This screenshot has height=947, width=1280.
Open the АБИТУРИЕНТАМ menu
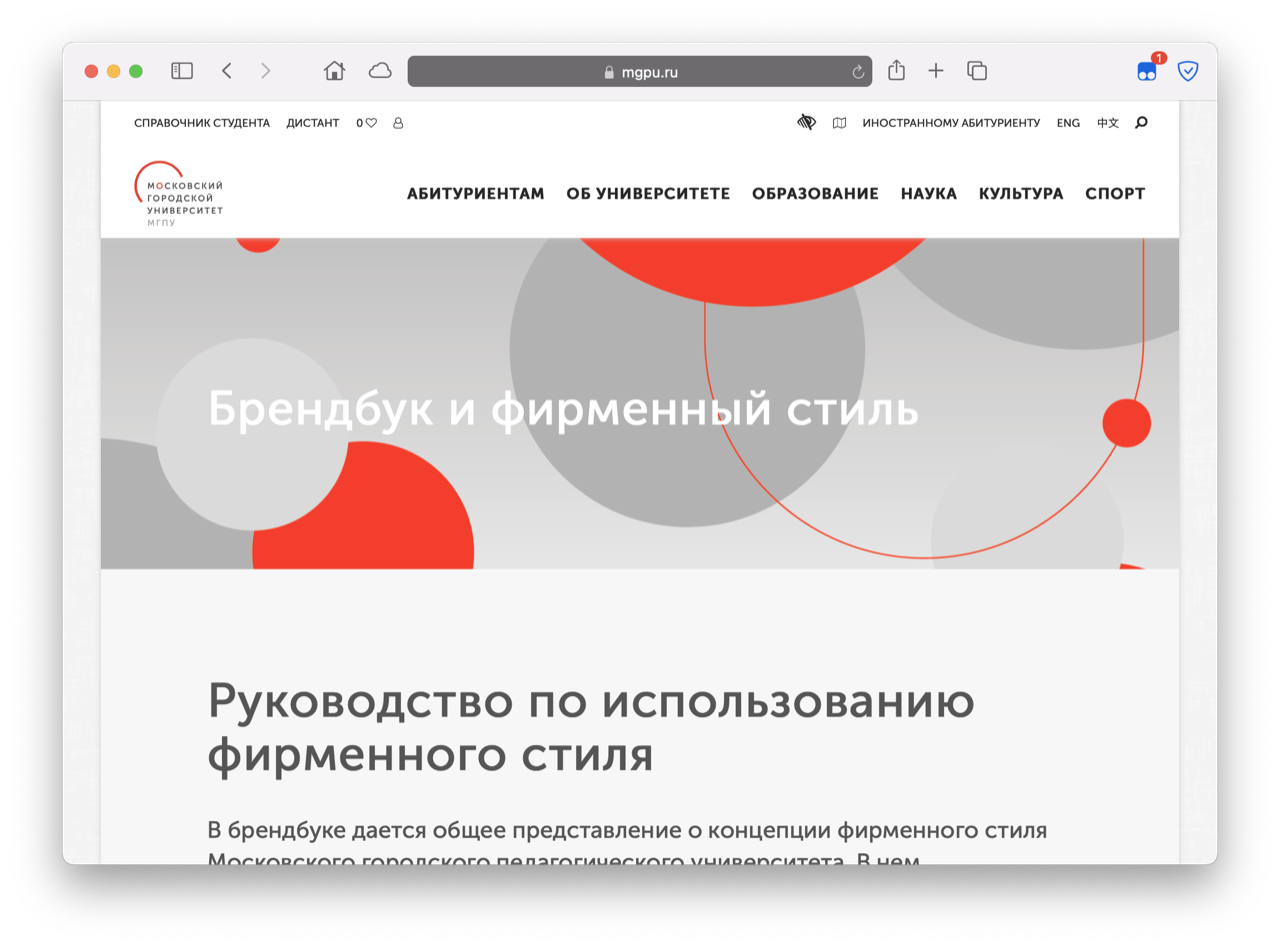tap(476, 194)
